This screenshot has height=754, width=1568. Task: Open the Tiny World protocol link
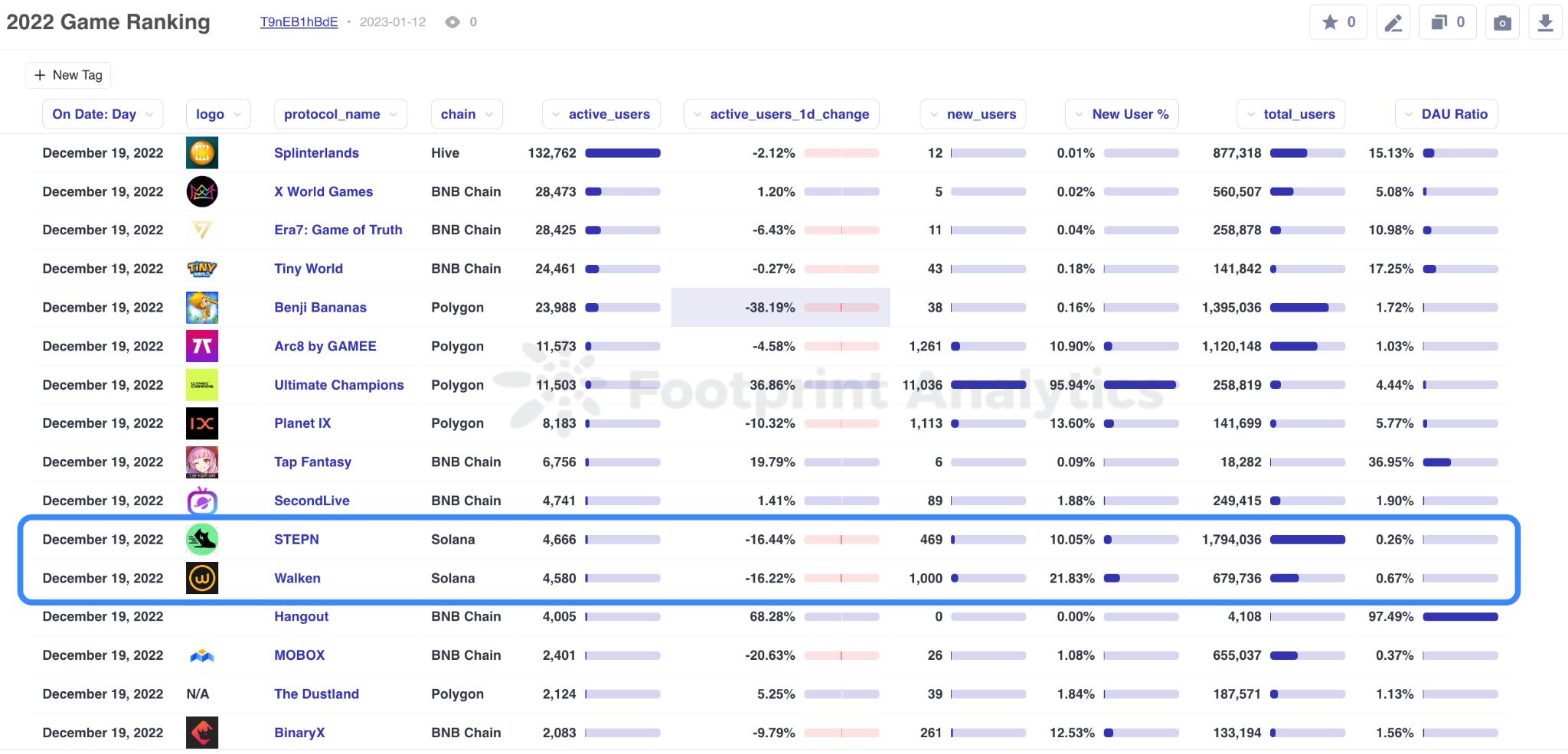[x=309, y=269]
